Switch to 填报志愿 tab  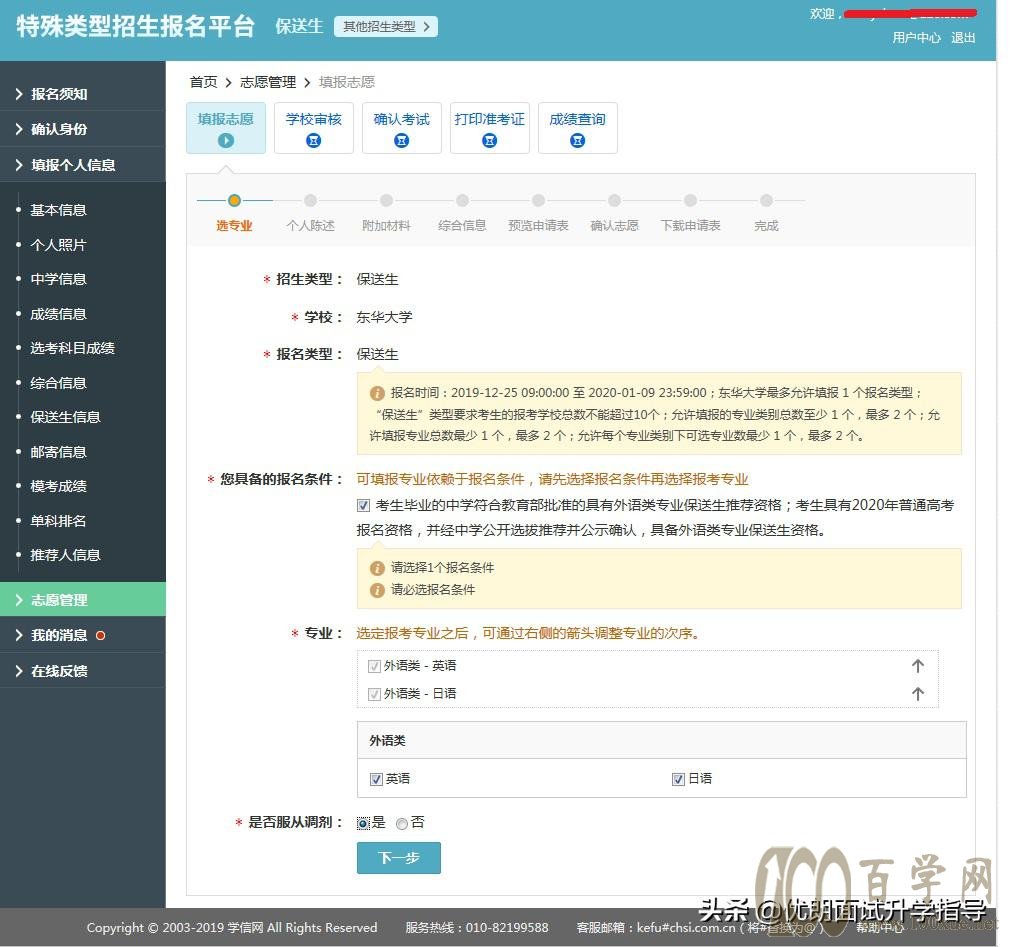[225, 128]
